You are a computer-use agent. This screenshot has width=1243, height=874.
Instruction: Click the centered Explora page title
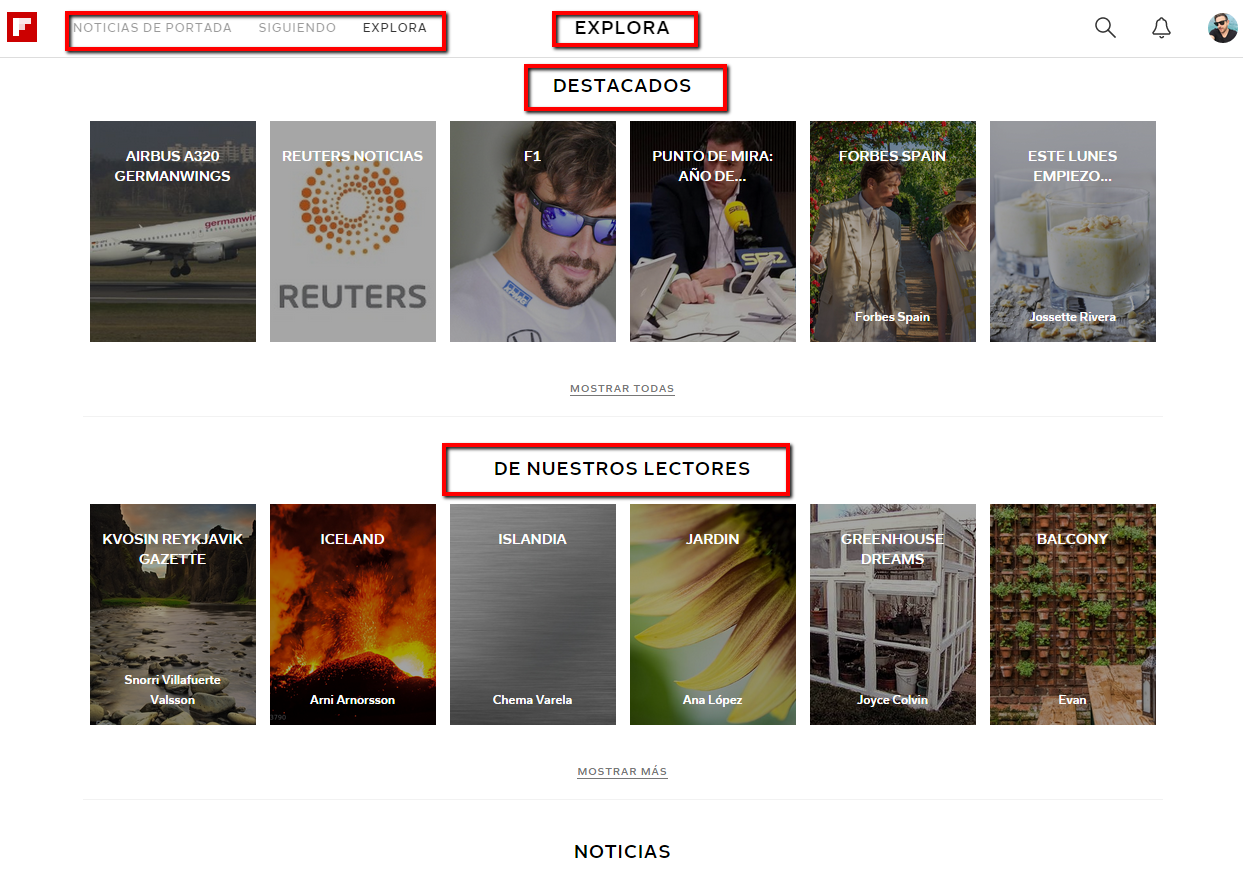(x=622, y=28)
